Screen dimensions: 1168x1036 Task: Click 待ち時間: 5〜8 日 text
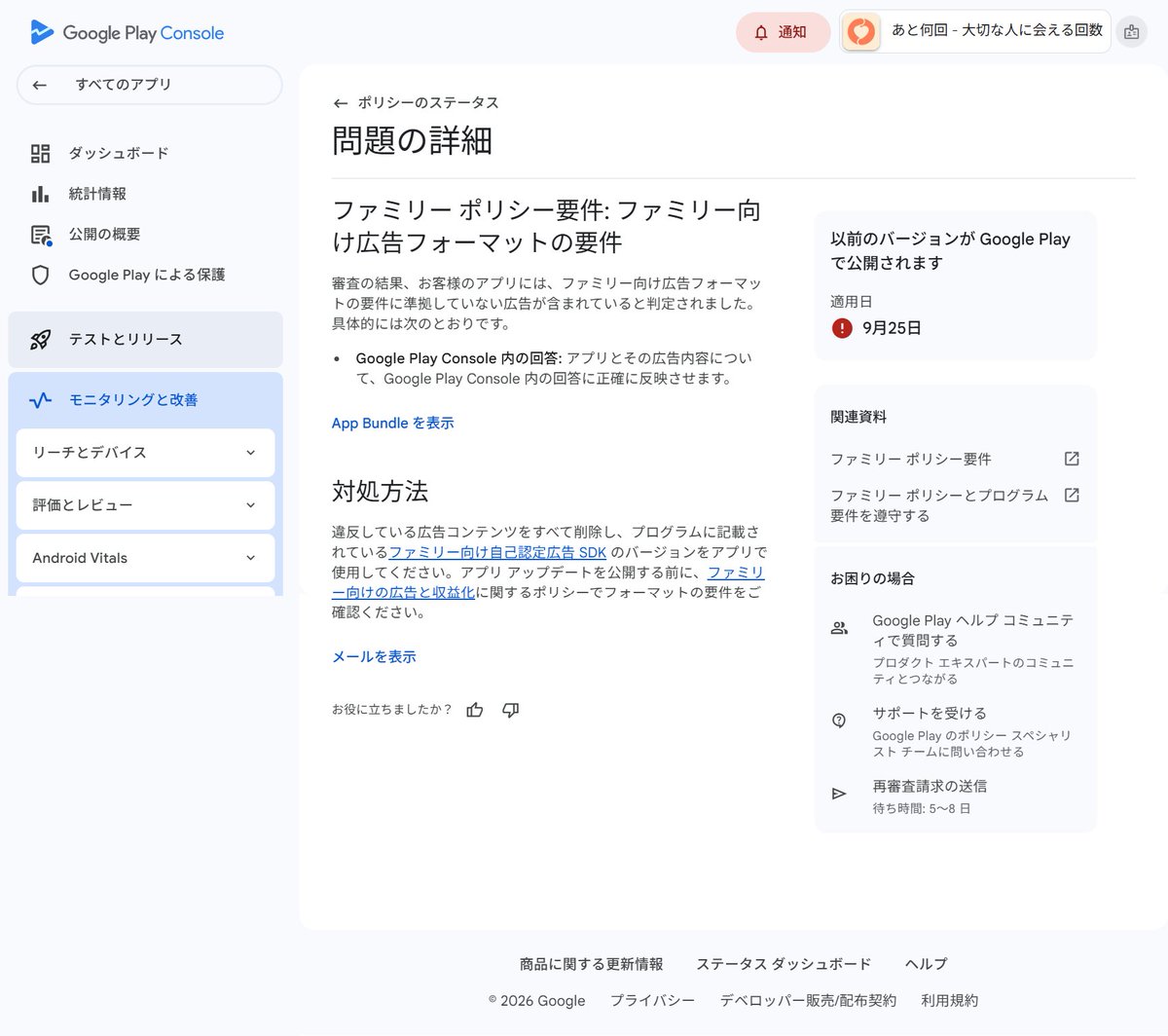921,808
